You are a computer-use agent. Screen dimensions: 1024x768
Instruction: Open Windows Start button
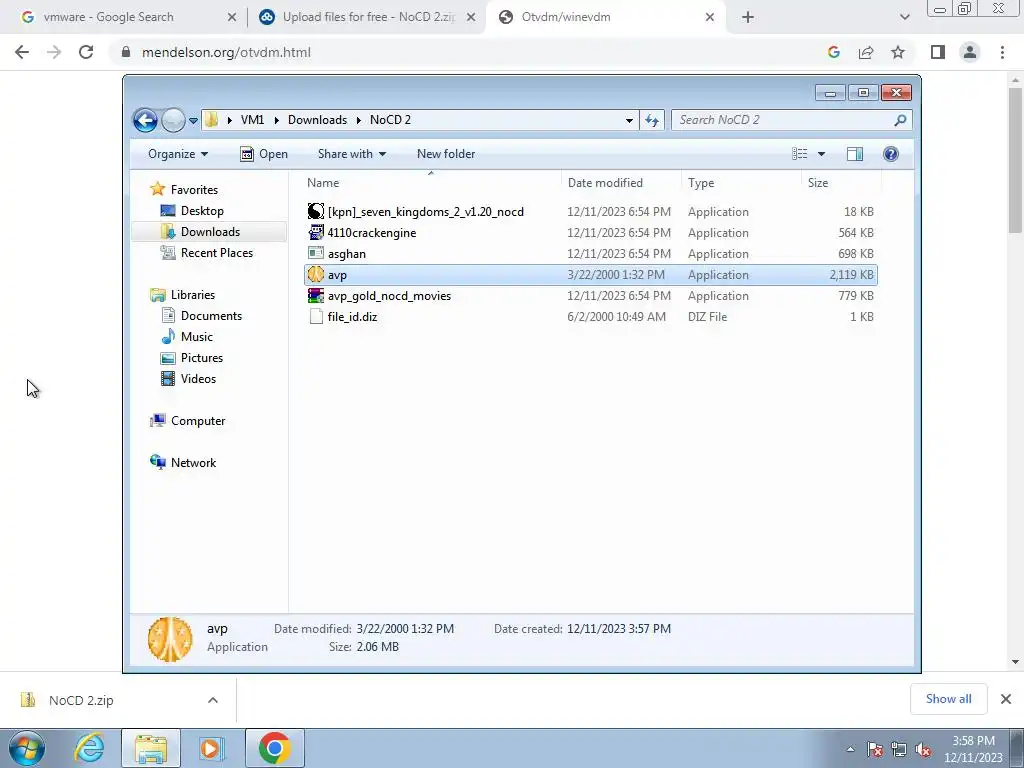click(x=26, y=748)
